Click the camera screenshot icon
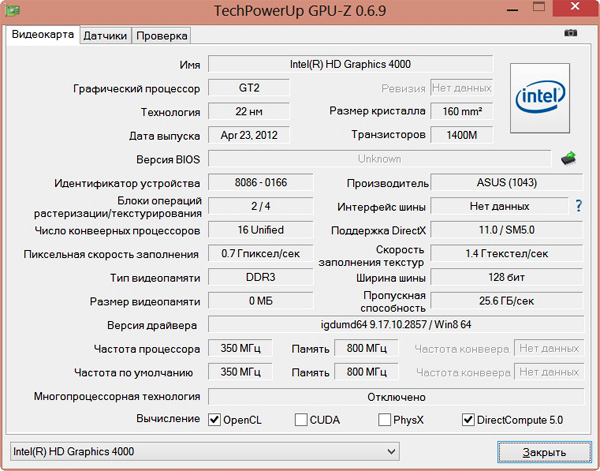The width and height of the screenshot is (600, 471). pyautogui.click(x=571, y=34)
